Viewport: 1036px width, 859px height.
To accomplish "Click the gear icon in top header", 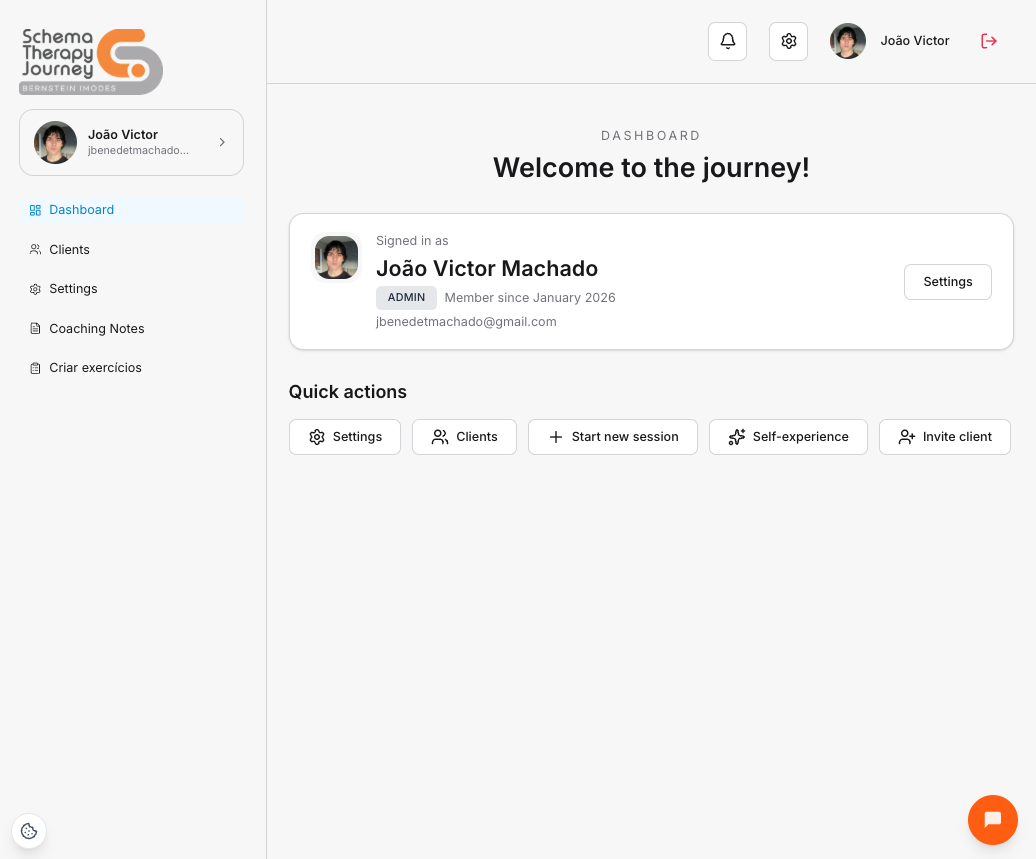I will pos(788,41).
